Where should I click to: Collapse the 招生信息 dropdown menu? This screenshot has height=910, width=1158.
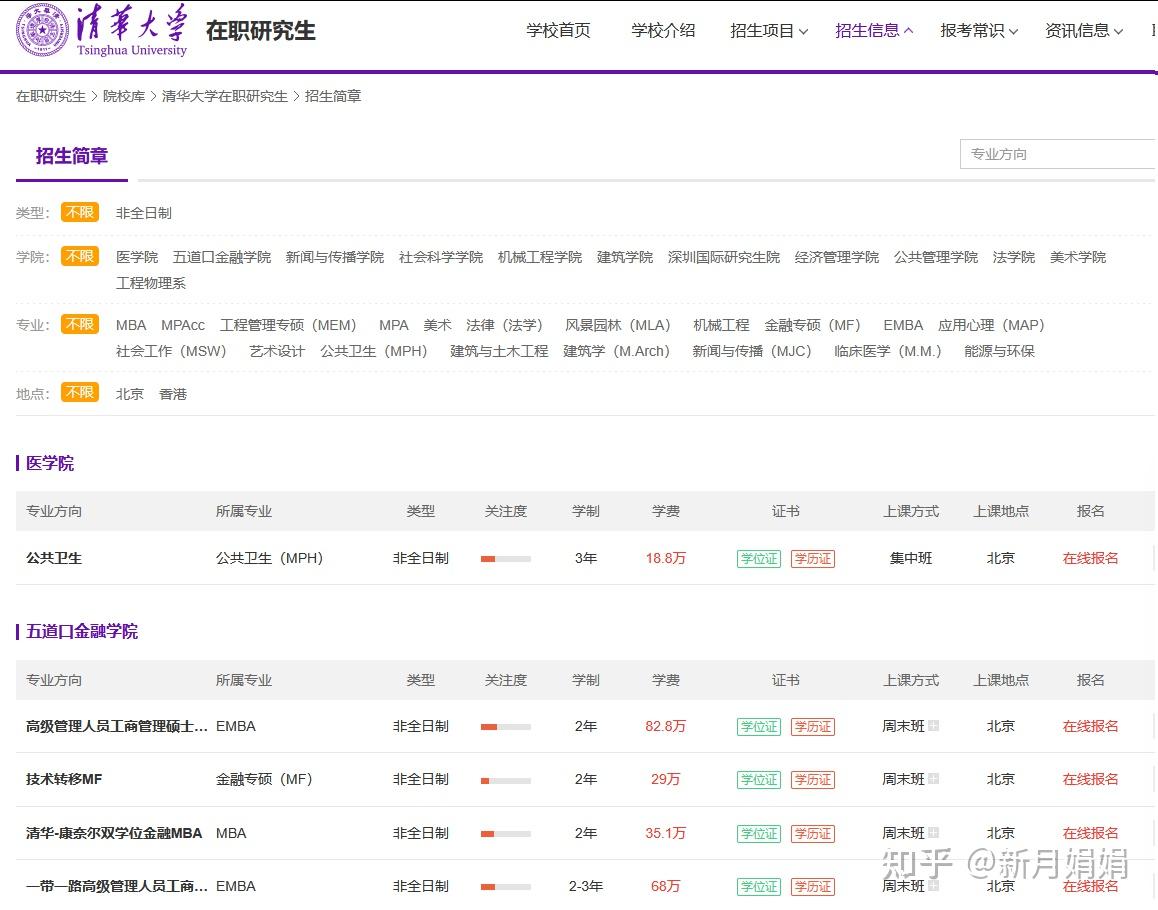tap(874, 30)
